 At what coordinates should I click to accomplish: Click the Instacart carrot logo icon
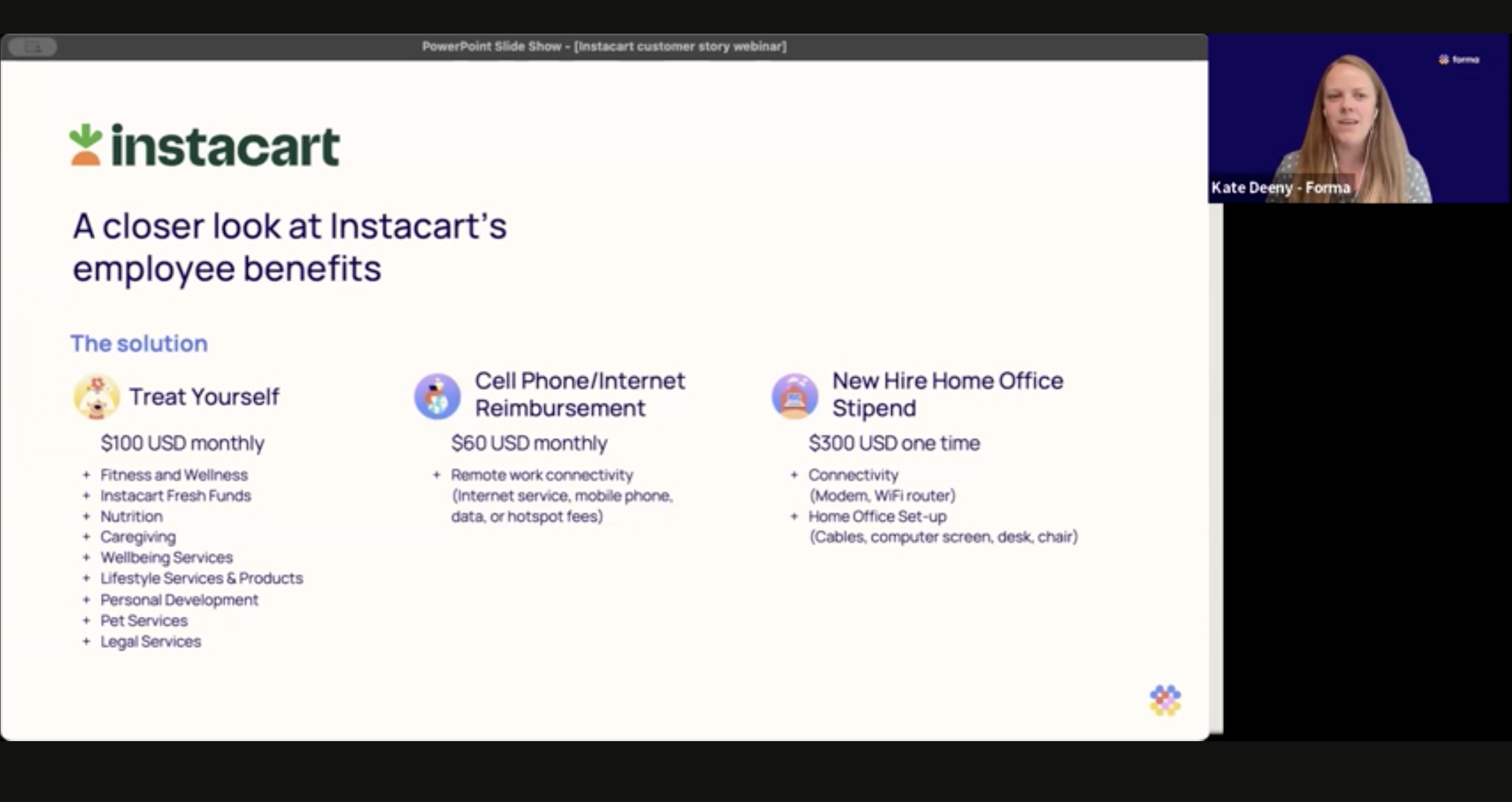tap(86, 144)
